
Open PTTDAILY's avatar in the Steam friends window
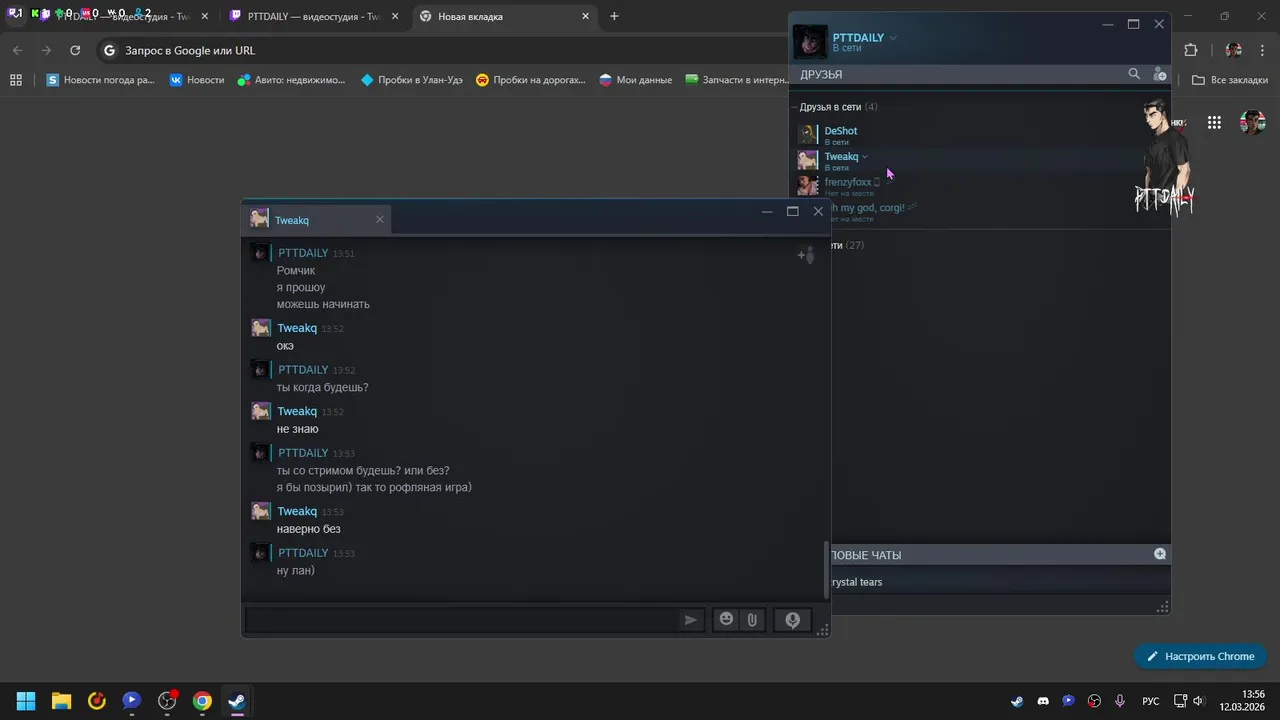coord(810,42)
